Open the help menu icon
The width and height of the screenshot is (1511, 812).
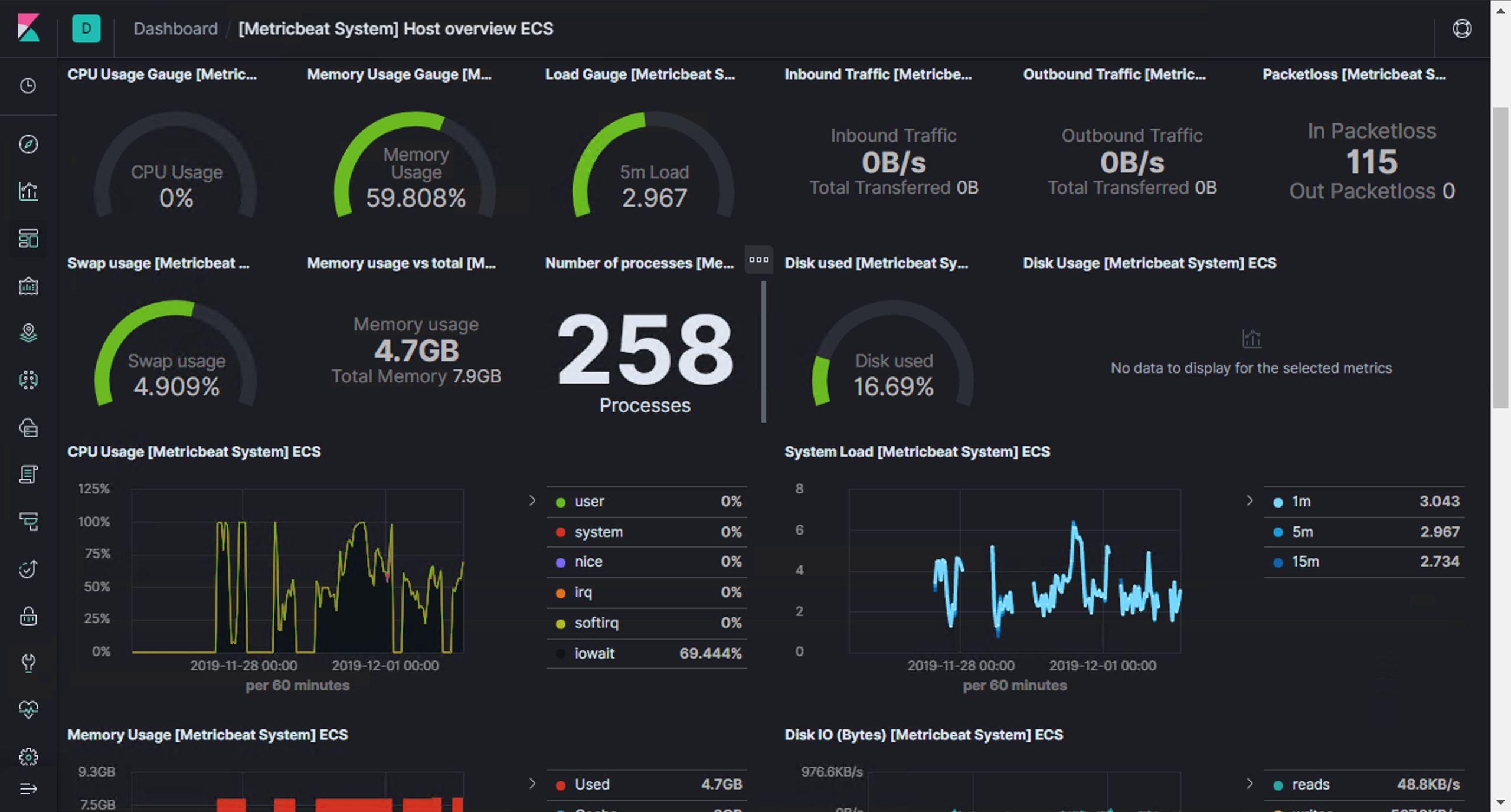(x=1461, y=28)
